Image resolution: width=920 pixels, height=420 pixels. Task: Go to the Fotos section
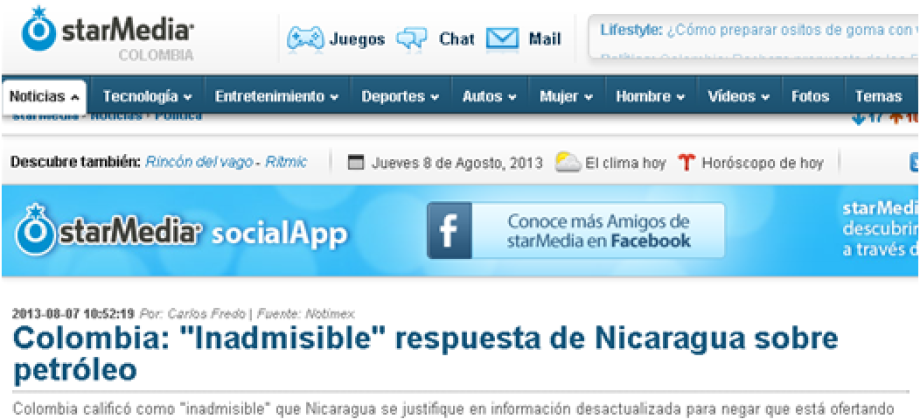810,96
